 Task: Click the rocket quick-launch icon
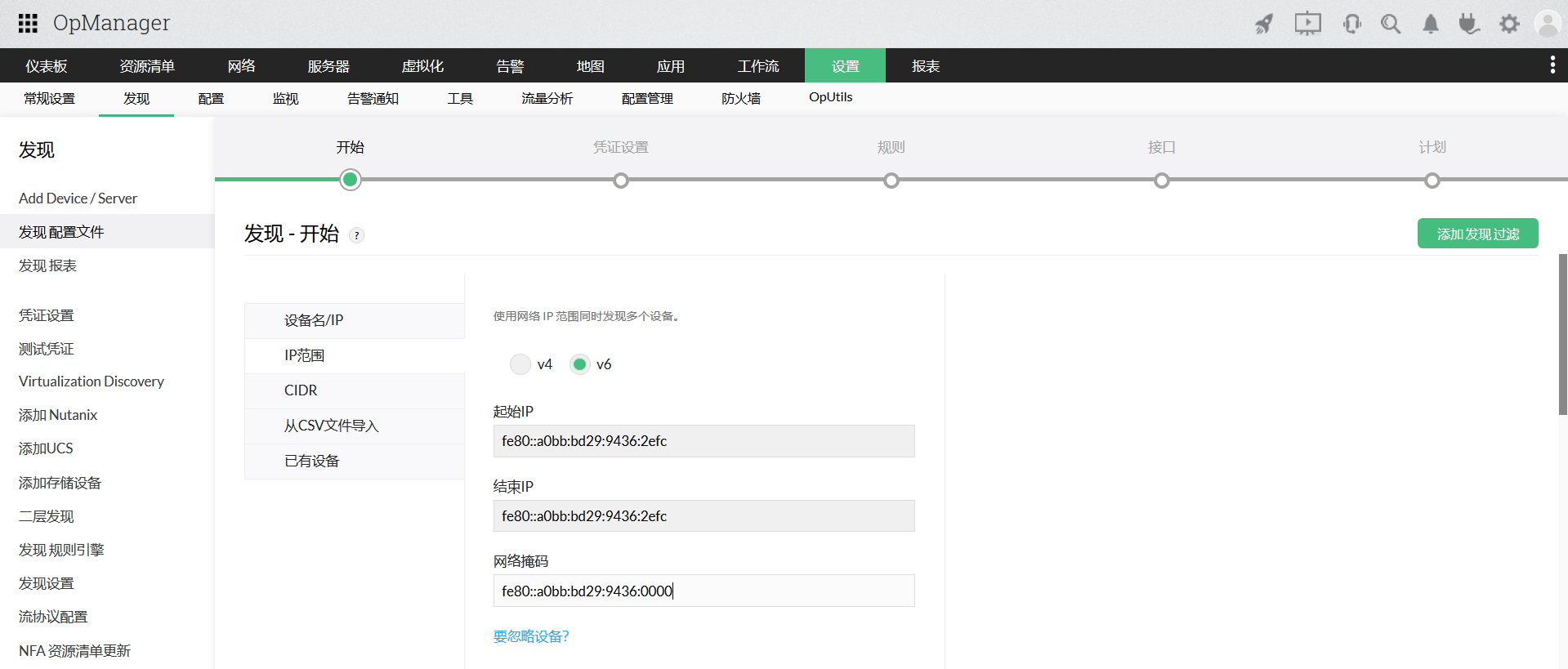[x=1264, y=24]
